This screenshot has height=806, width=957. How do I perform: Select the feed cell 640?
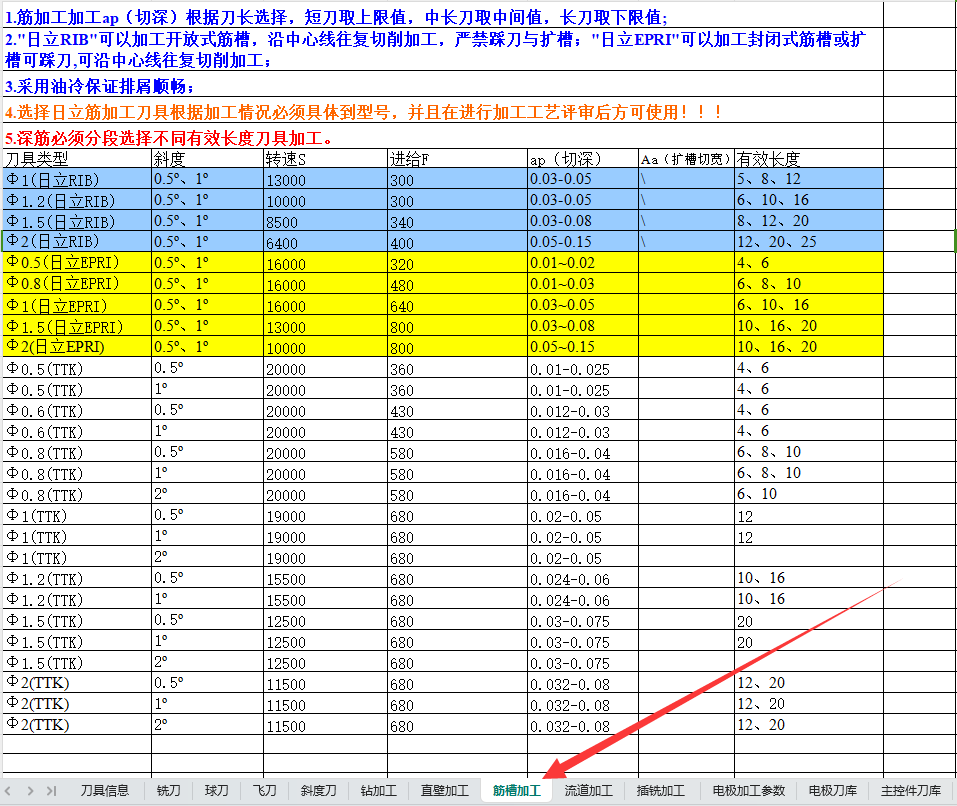pyautogui.click(x=457, y=304)
